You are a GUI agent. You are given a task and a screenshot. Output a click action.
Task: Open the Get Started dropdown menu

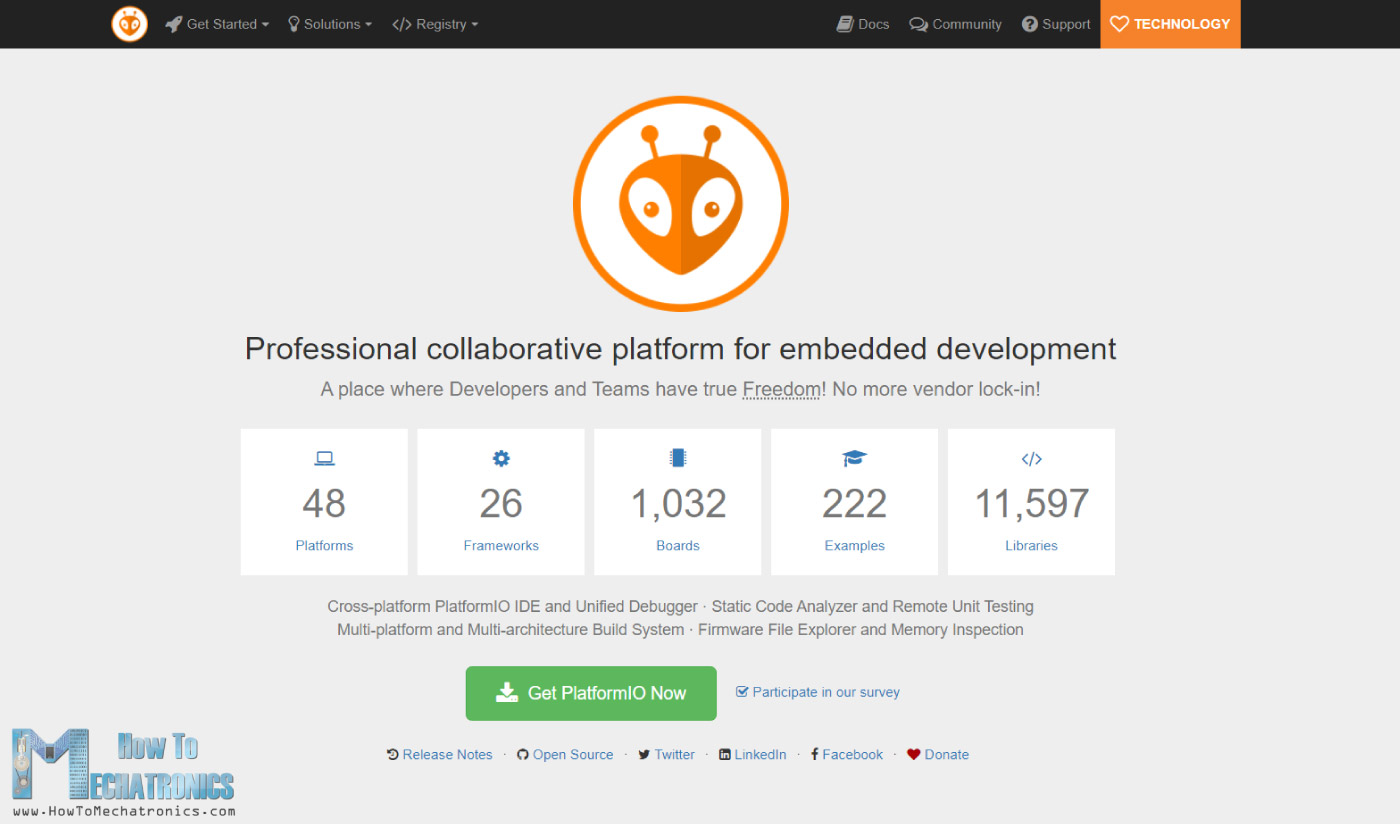(x=217, y=24)
